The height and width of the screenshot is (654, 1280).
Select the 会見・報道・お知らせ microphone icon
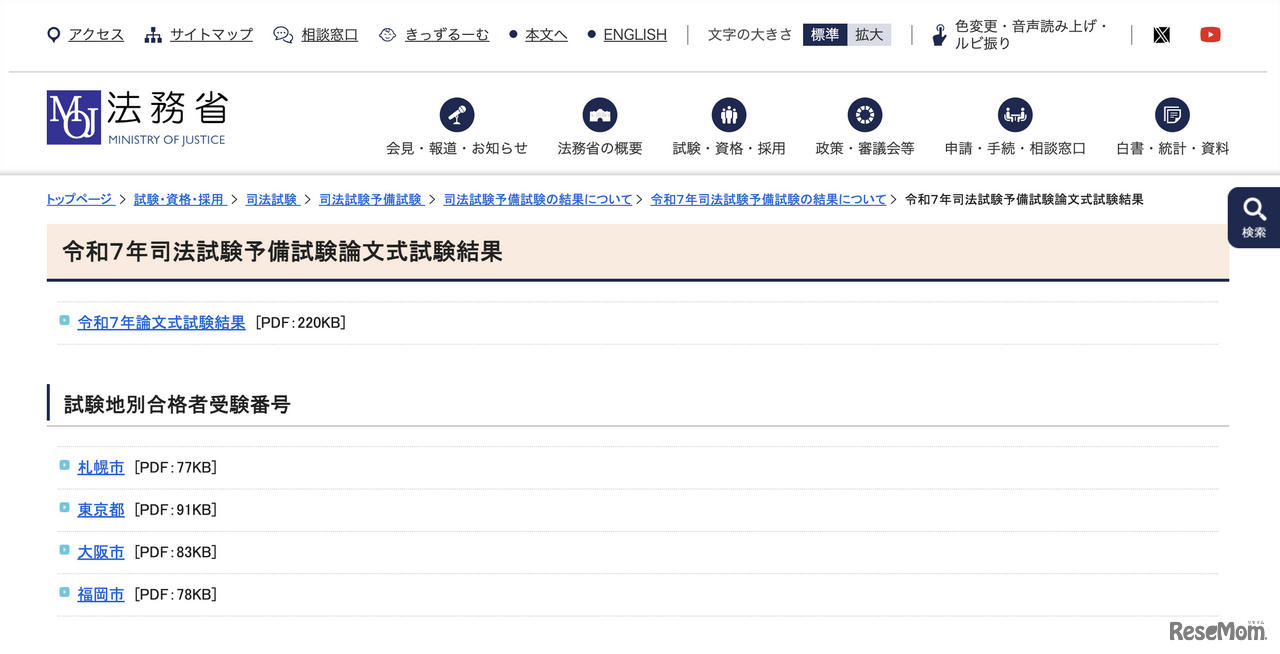tap(457, 114)
